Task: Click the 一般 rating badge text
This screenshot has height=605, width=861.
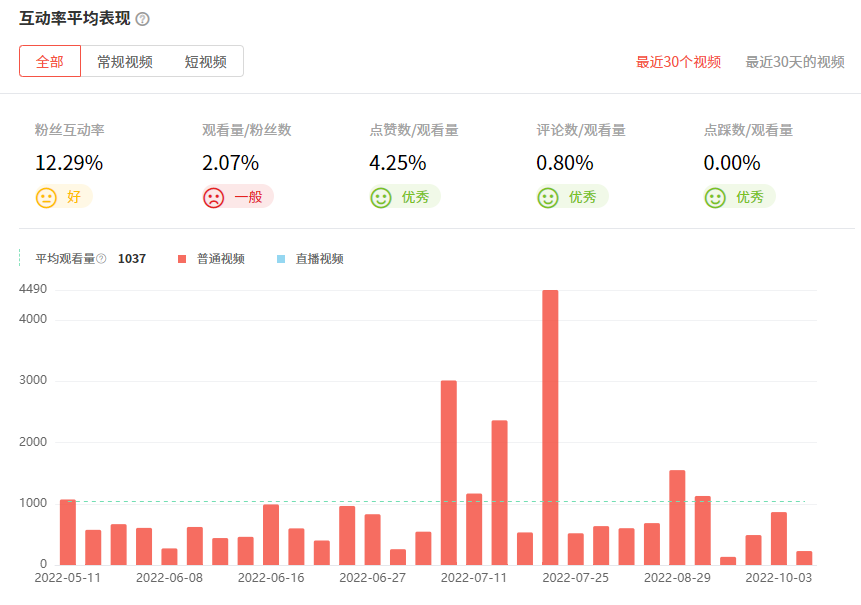Action: coord(248,198)
